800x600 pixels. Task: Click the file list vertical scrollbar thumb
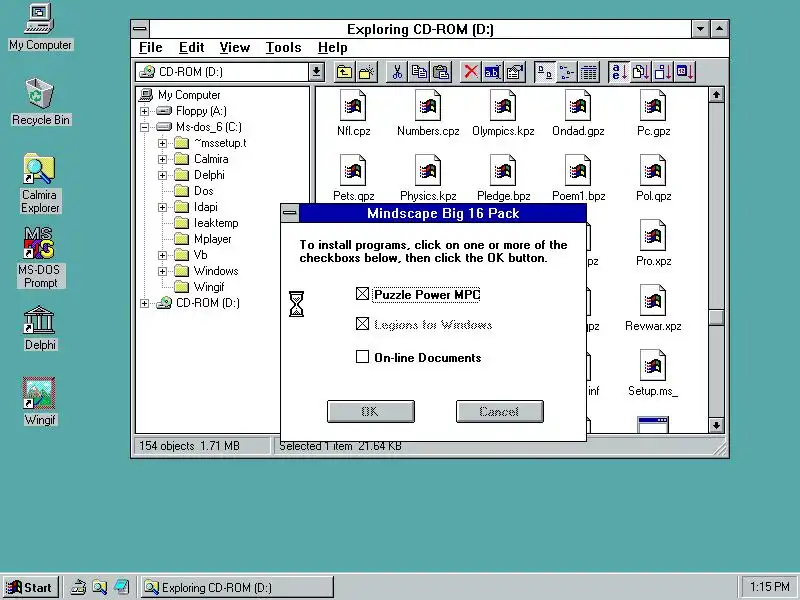(x=716, y=317)
